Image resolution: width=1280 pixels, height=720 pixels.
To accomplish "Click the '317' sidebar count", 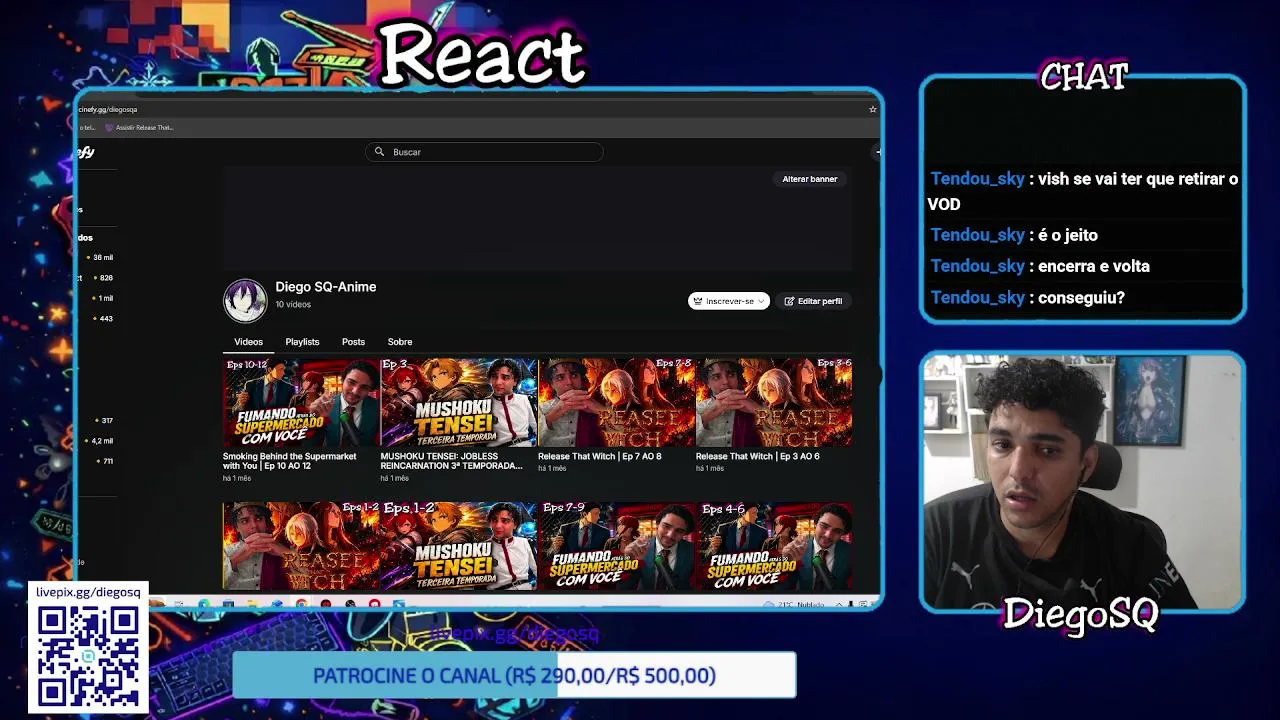I will click(107, 421).
